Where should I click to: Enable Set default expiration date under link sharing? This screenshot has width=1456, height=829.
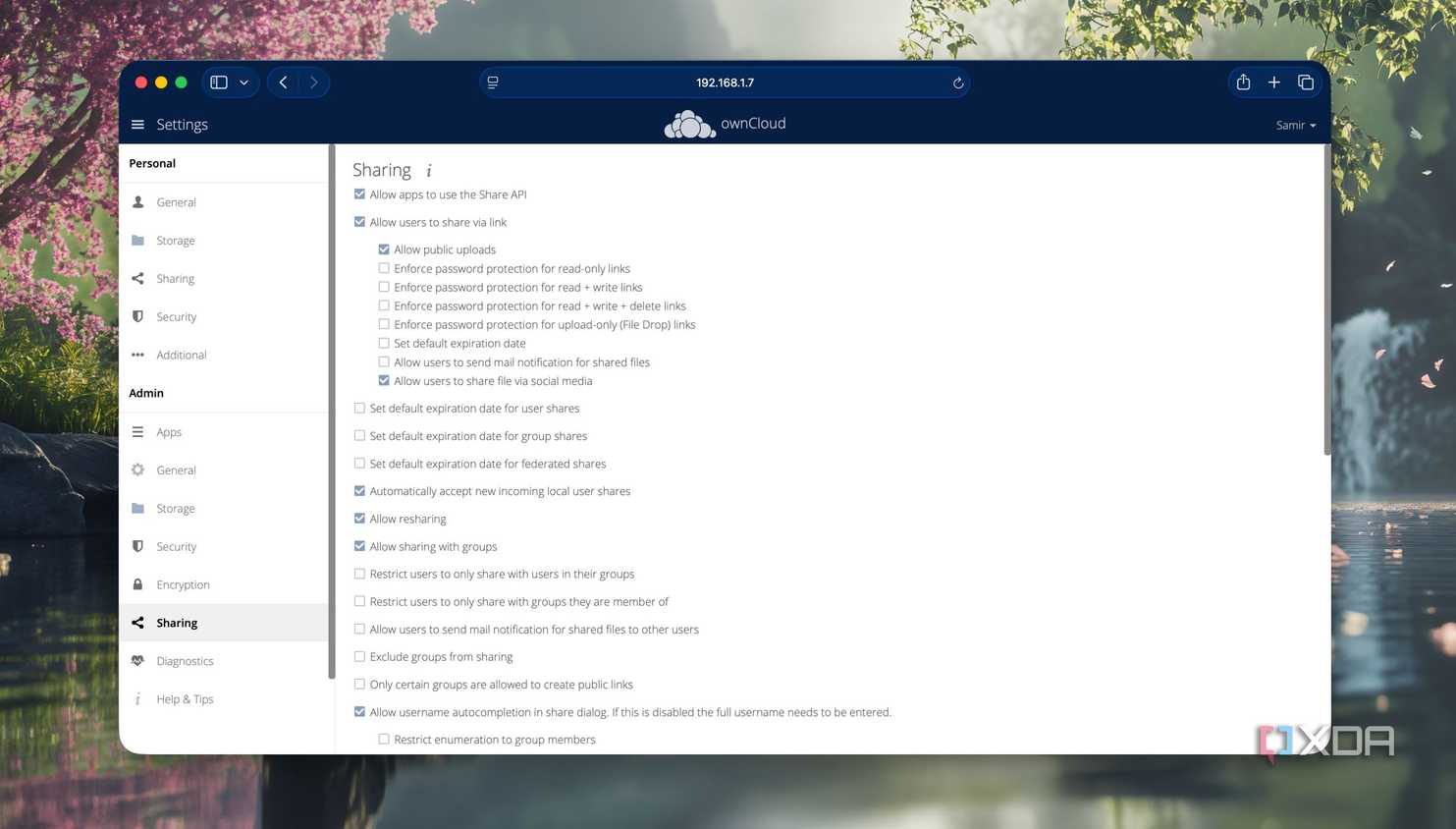coord(384,344)
